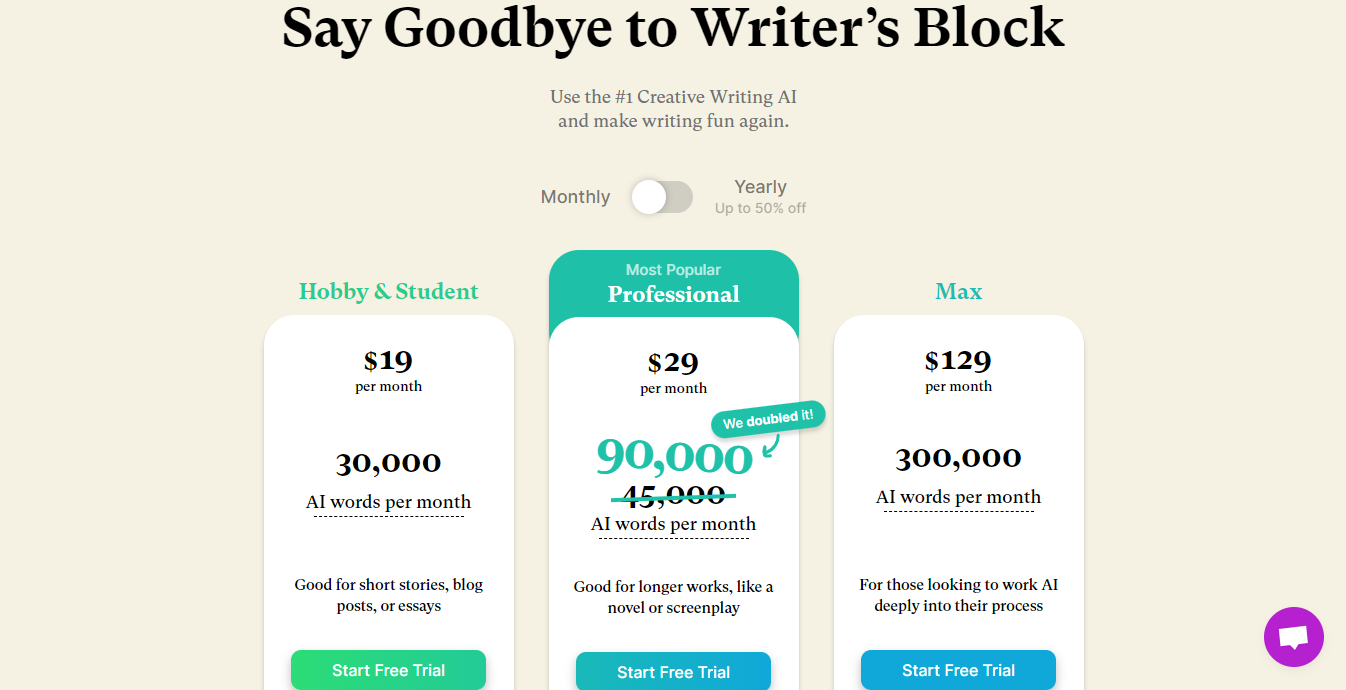Viewport: 1346px width, 690px height.
Task: Start Free Trial for Max plan
Action: pyautogui.click(x=959, y=670)
